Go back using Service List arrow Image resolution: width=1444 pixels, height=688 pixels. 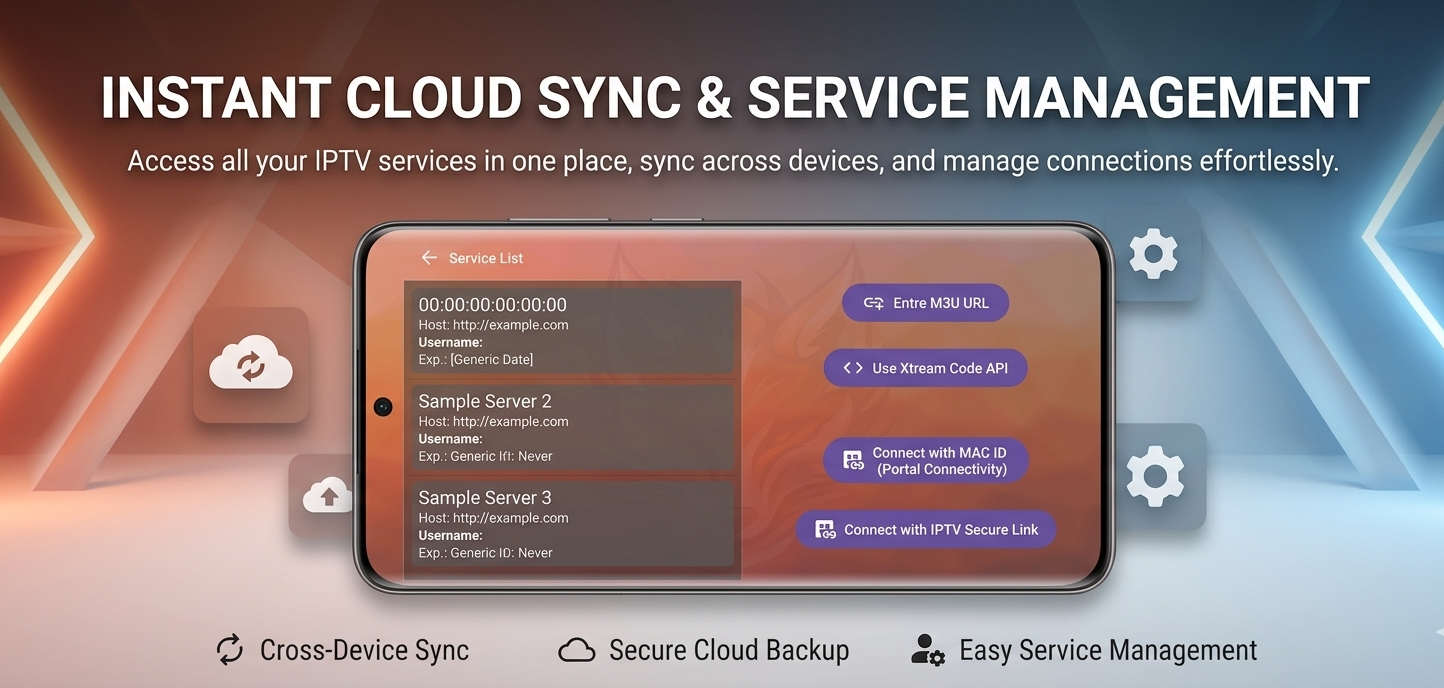[x=429, y=258]
